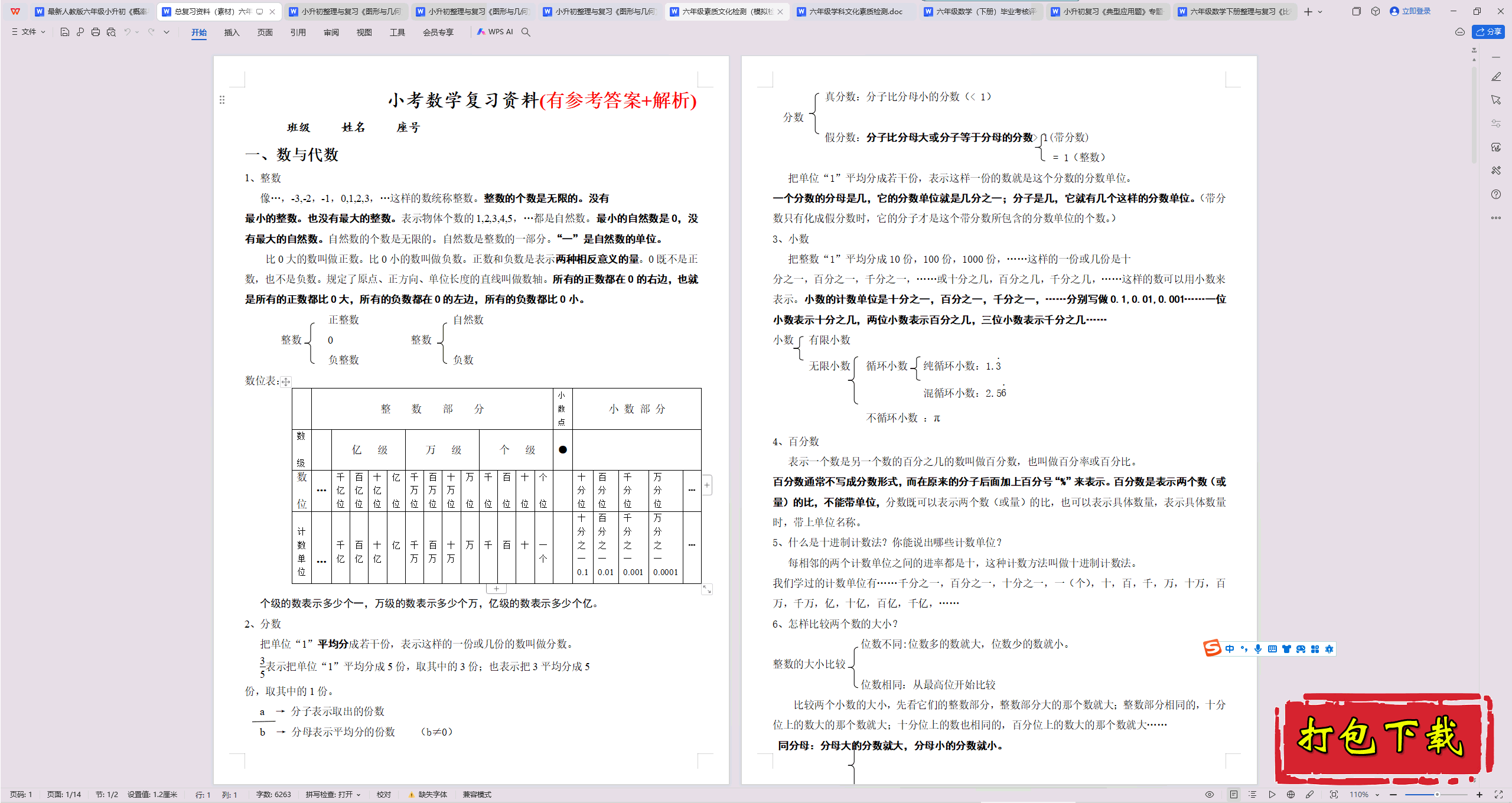
Task: Select the pen edit tool in sidebar
Action: point(1496,77)
